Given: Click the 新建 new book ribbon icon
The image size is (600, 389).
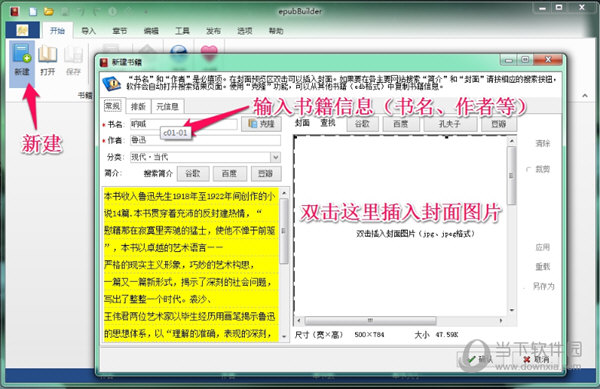Looking at the screenshot, I should [22, 60].
